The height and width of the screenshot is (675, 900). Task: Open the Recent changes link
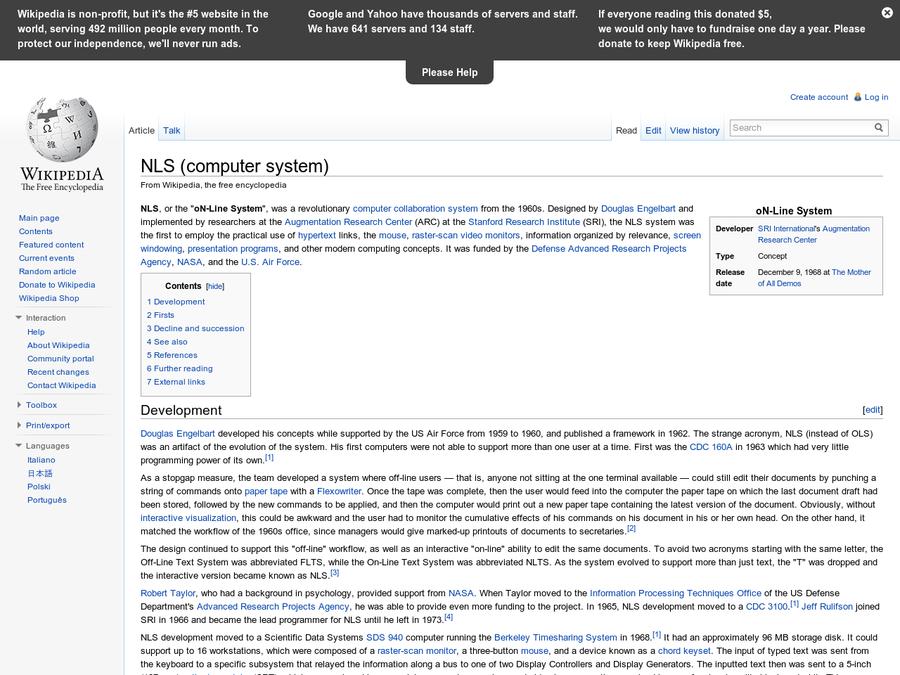58,372
